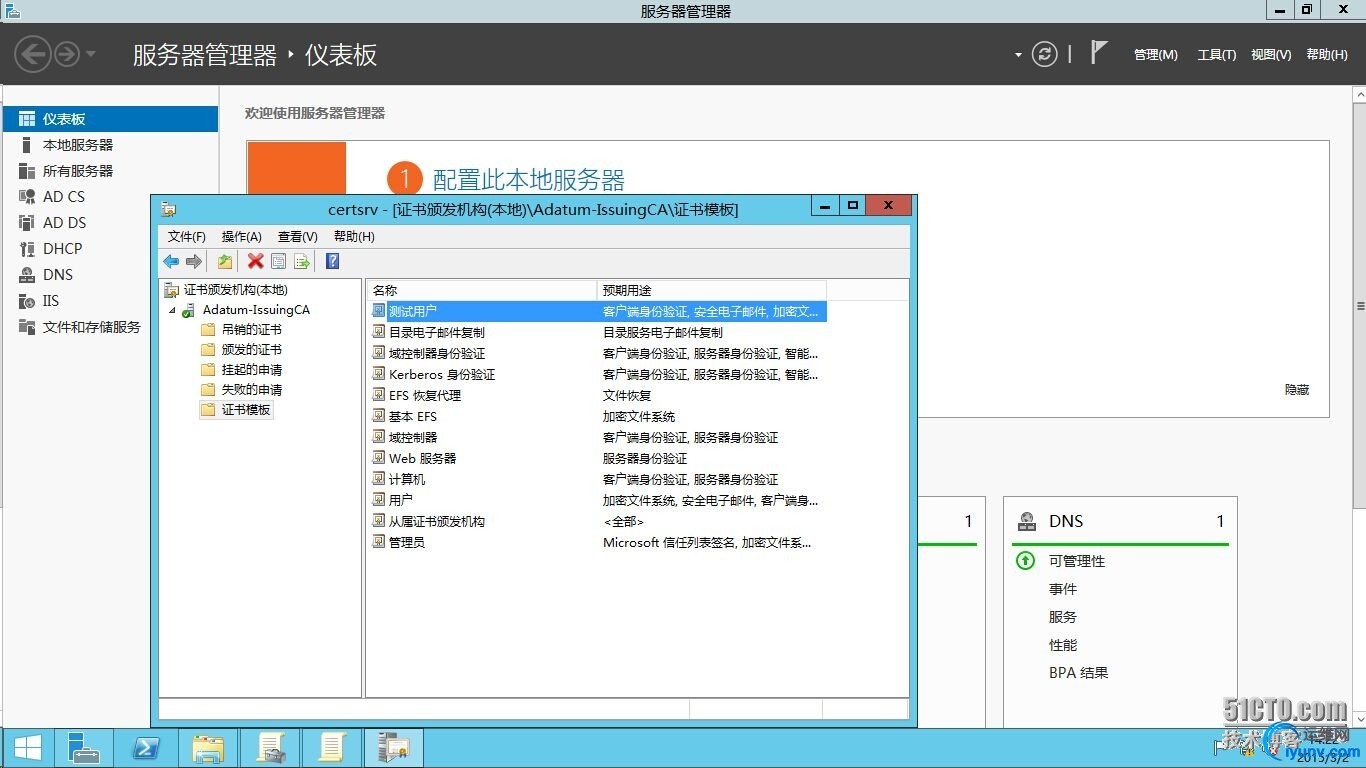Click the Adatum-IssuingCA server icon
Viewport: 1366px width, 768px height.
[189, 310]
